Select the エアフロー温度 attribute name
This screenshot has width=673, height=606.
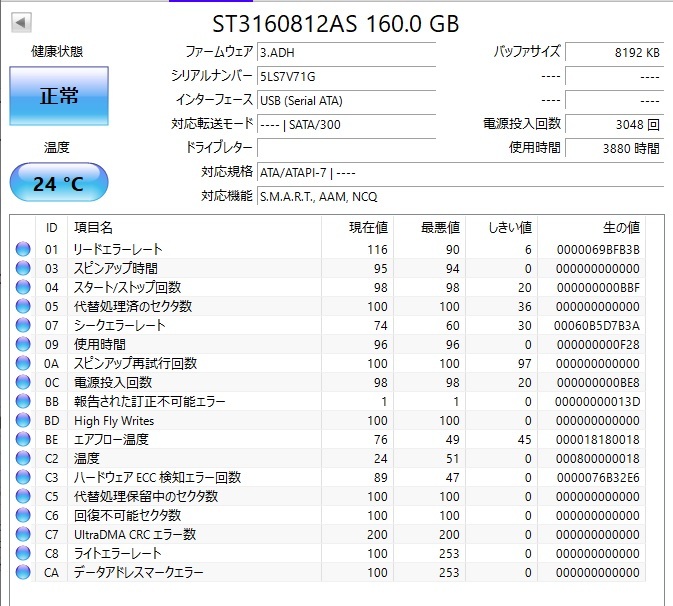pyautogui.click(x=111, y=439)
